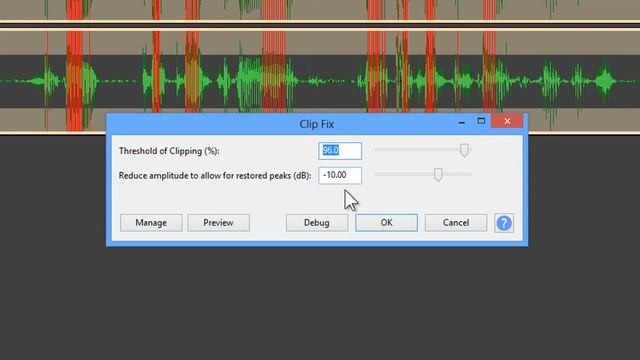Click the Clip Fix title text
640x360 pixels.
[x=317, y=124]
